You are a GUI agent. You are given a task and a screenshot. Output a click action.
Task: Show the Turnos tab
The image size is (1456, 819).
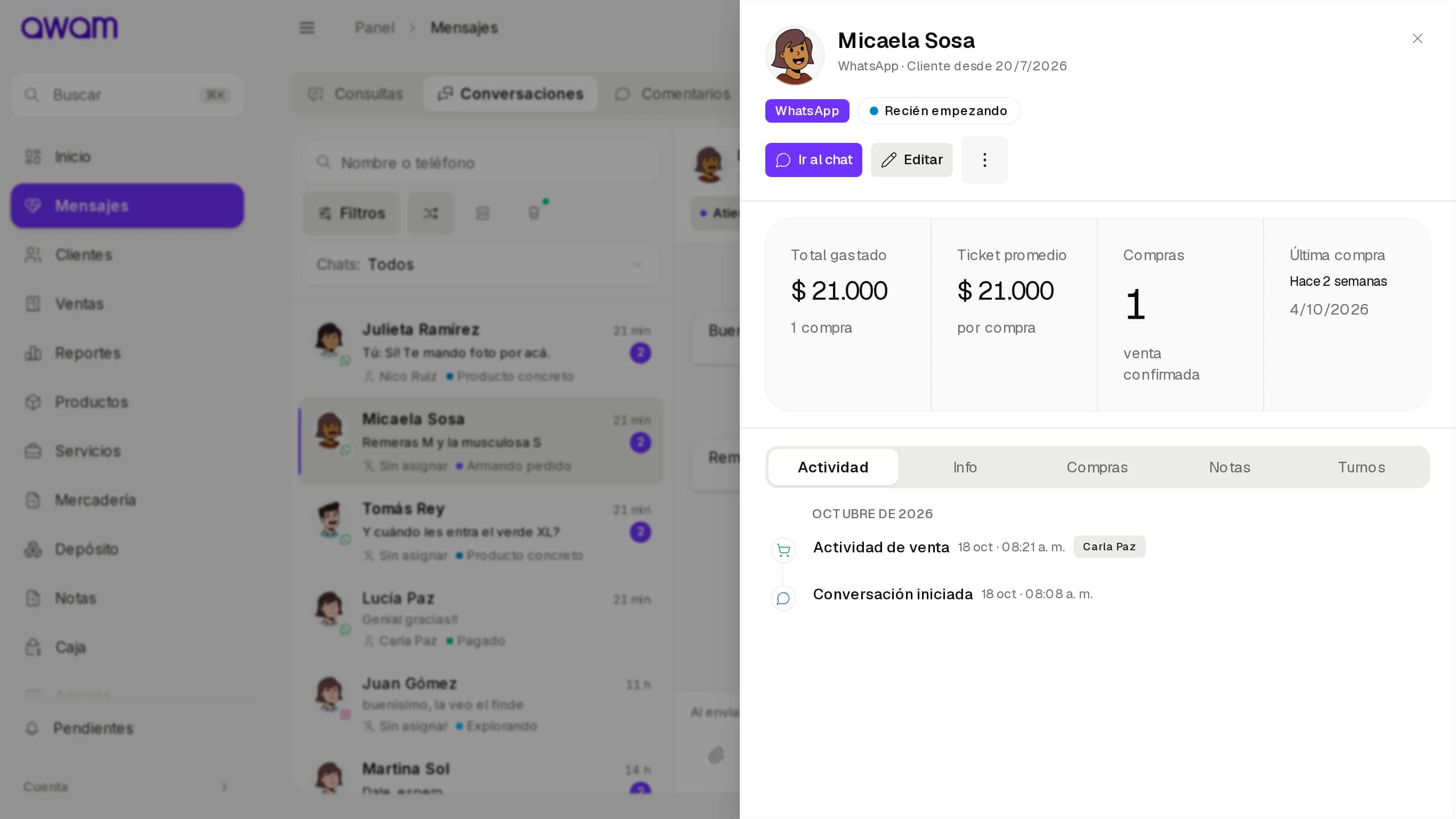pyautogui.click(x=1361, y=467)
